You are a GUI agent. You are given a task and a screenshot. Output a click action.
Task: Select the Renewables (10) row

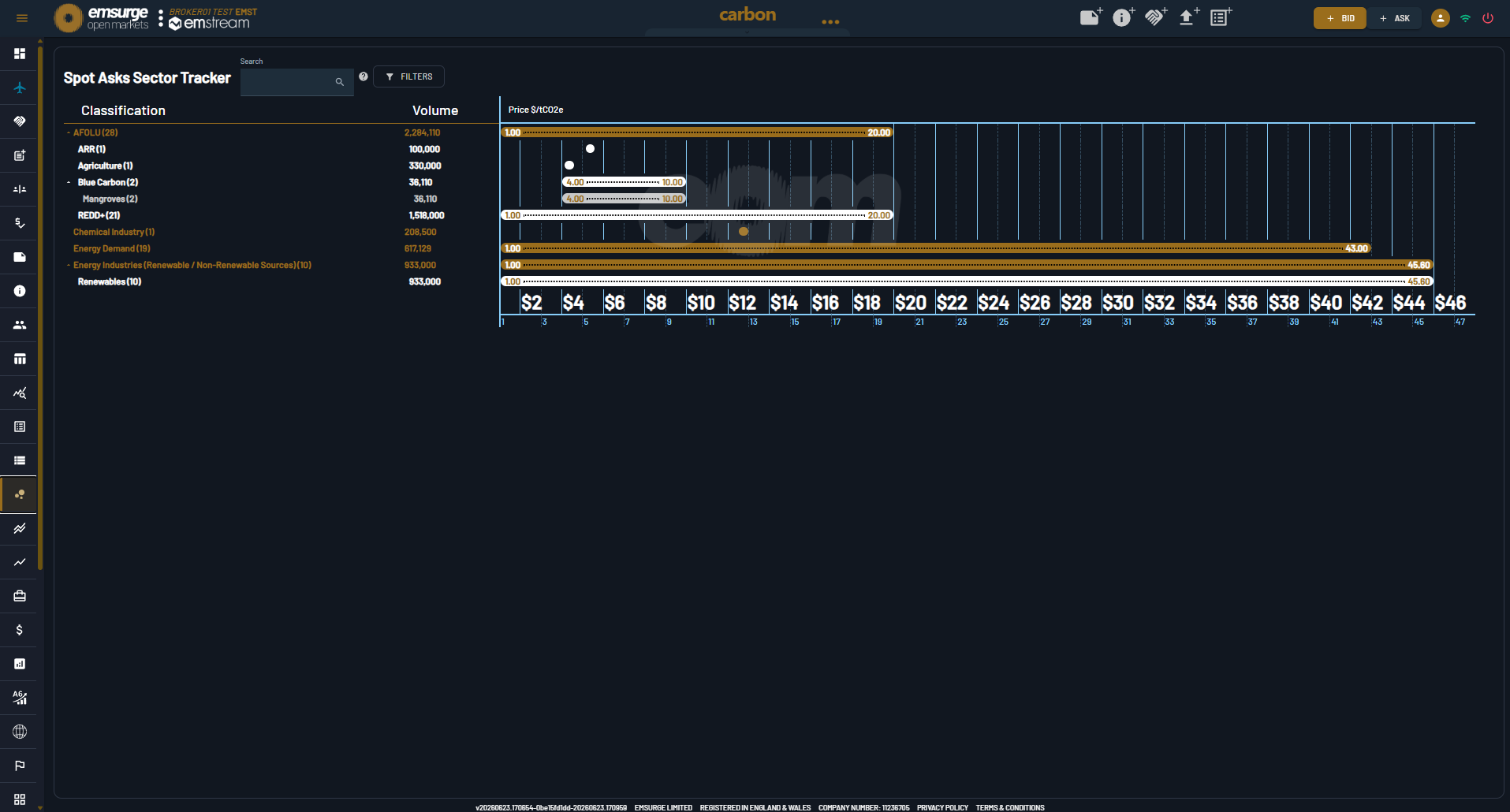tap(109, 281)
